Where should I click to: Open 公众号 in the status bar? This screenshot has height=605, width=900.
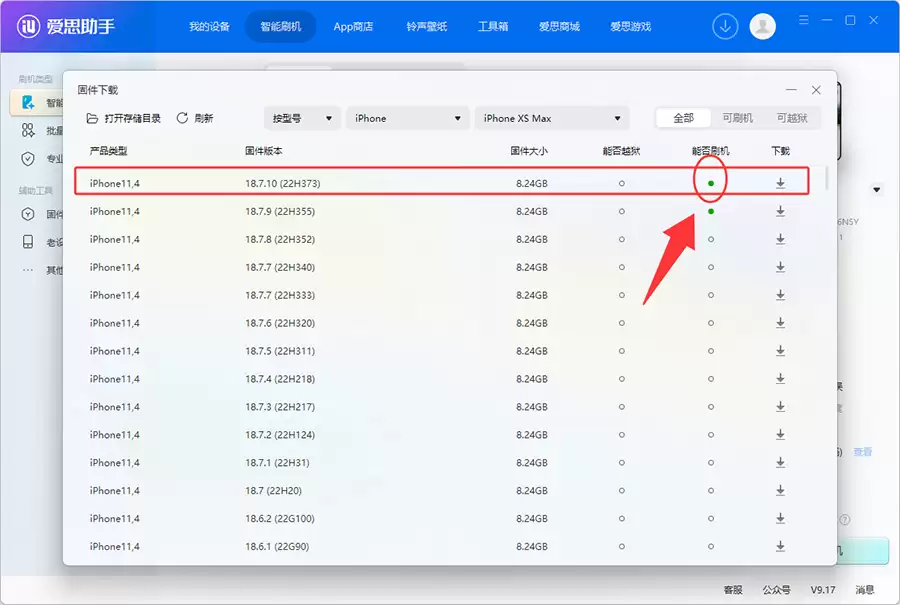point(777,590)
